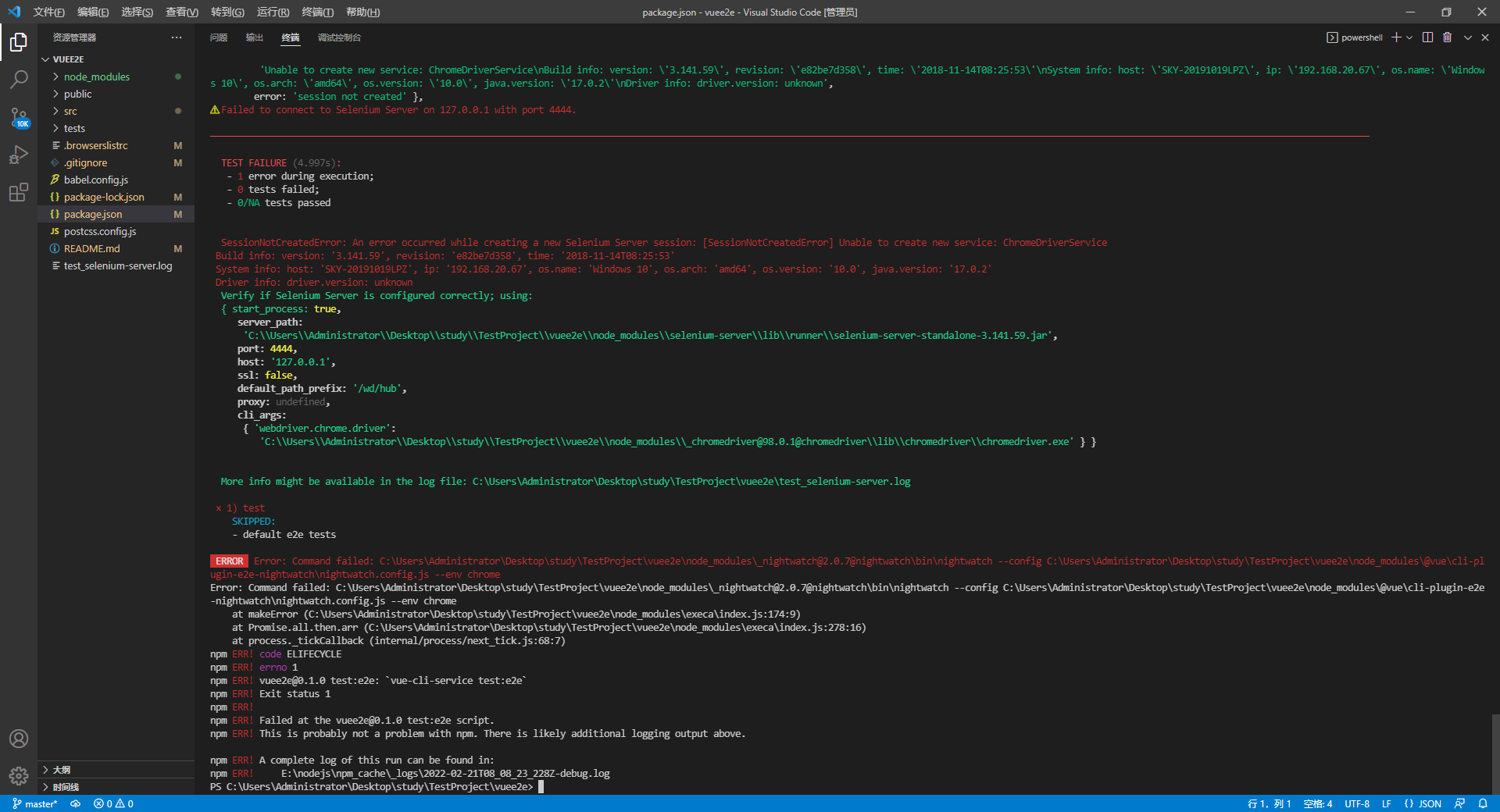This screenshot has width=1500, height=812.
Task: Create a new terminal with plus icon
Action: pos(1396,37)
